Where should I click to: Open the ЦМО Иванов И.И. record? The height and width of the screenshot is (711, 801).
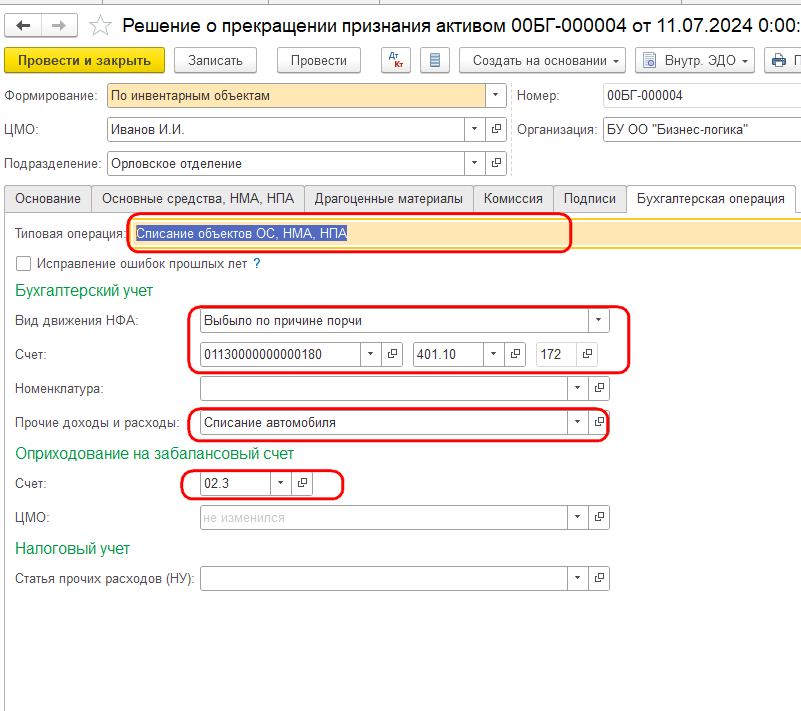(x=496, y=129)
